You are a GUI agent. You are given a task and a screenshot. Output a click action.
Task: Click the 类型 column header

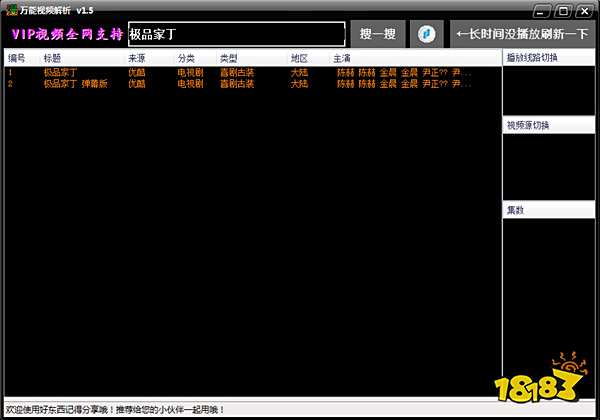coord(229,59)
